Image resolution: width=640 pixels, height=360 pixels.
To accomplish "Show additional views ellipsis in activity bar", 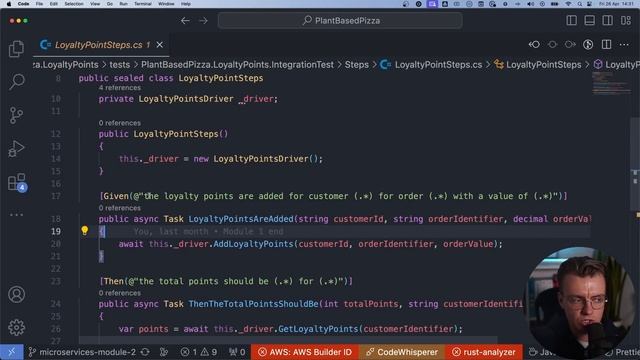I will click(x=16, y=215).
